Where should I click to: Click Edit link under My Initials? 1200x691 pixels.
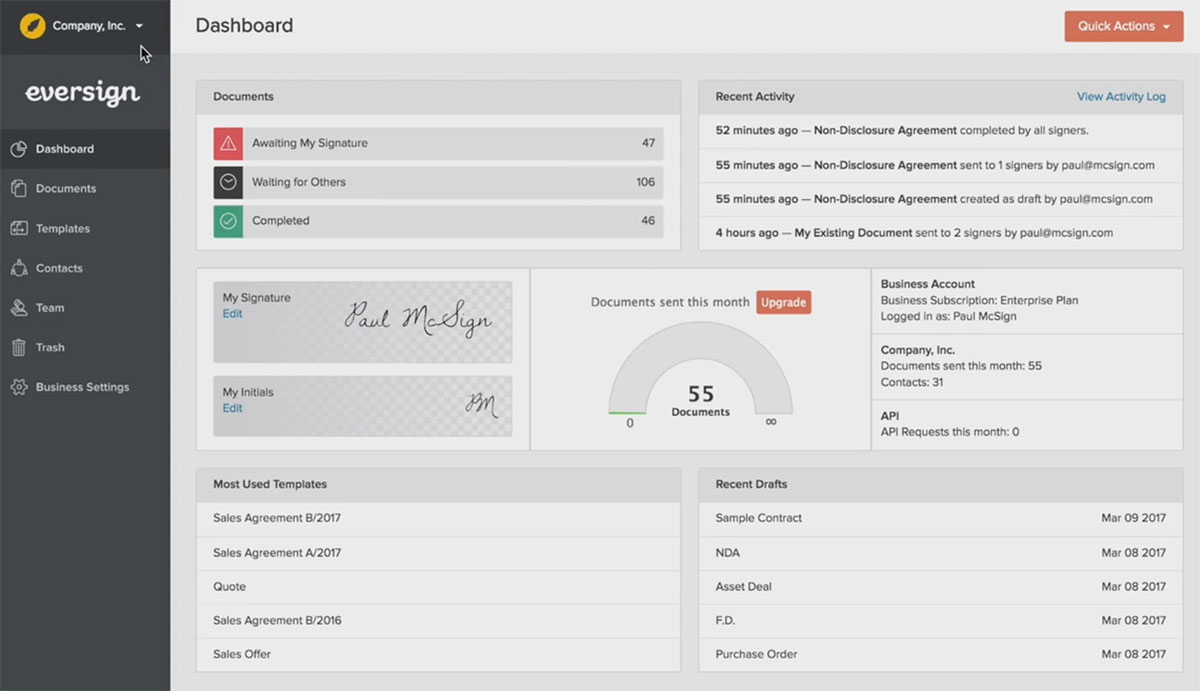(x=232, y=408)
